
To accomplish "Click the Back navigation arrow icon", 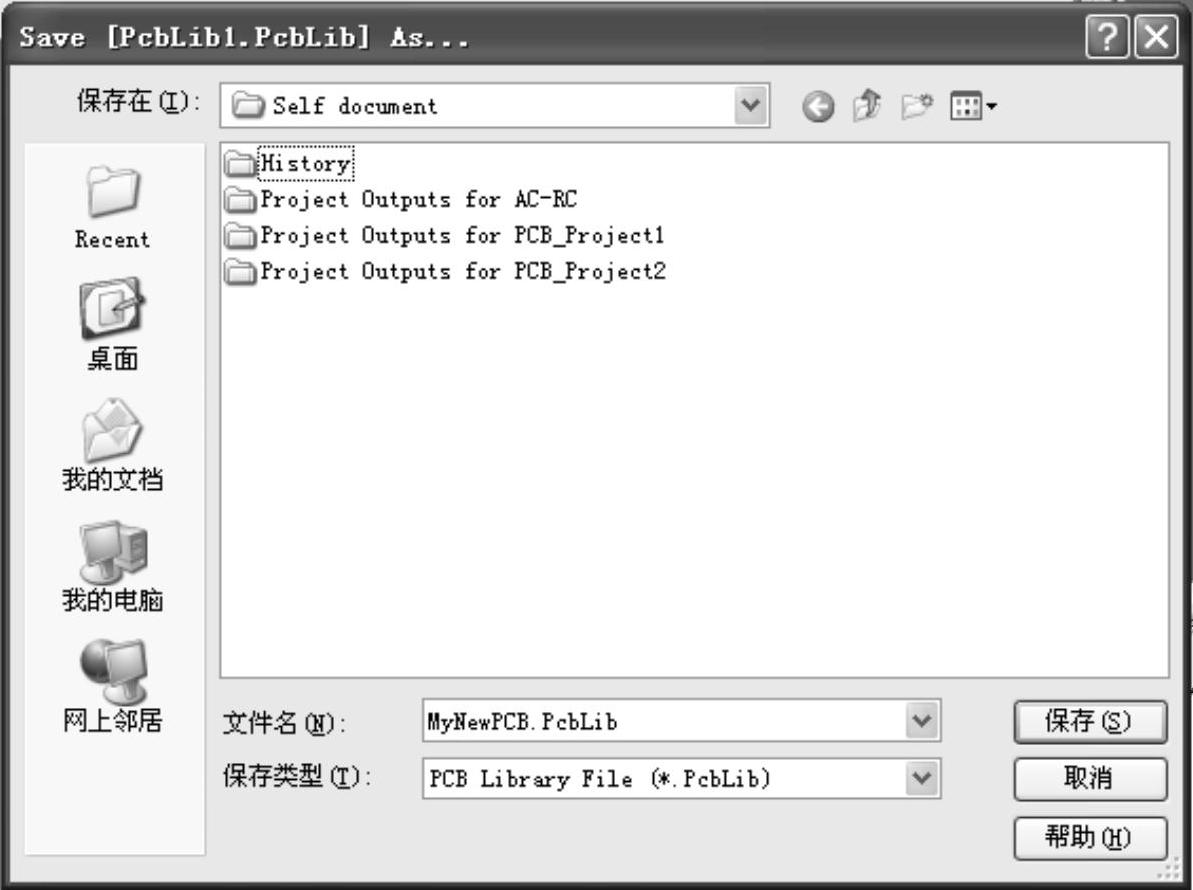I will [818, 106].
